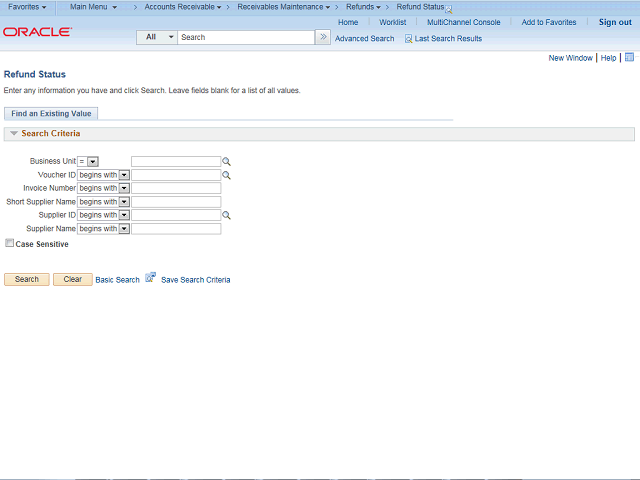Viewport: 640px width, 480px height.
Task: Open the All search category dropdown
Action: [x=157, y=37]
